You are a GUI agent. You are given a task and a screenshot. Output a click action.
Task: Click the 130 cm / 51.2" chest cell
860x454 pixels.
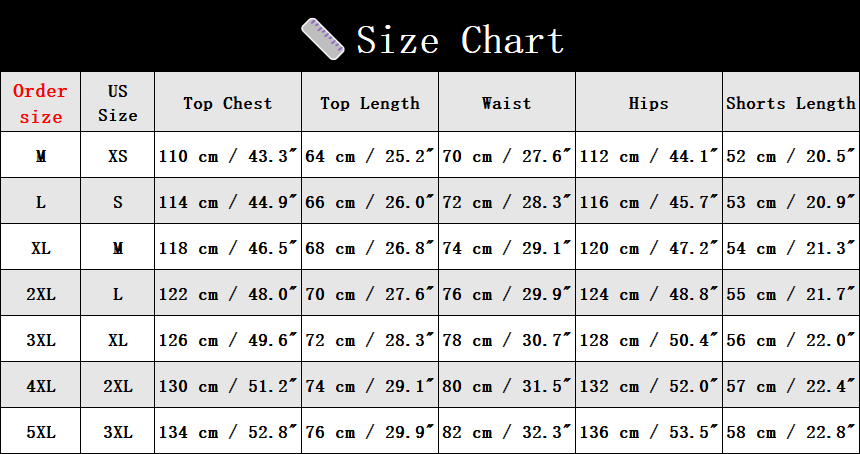pos(228,386)
